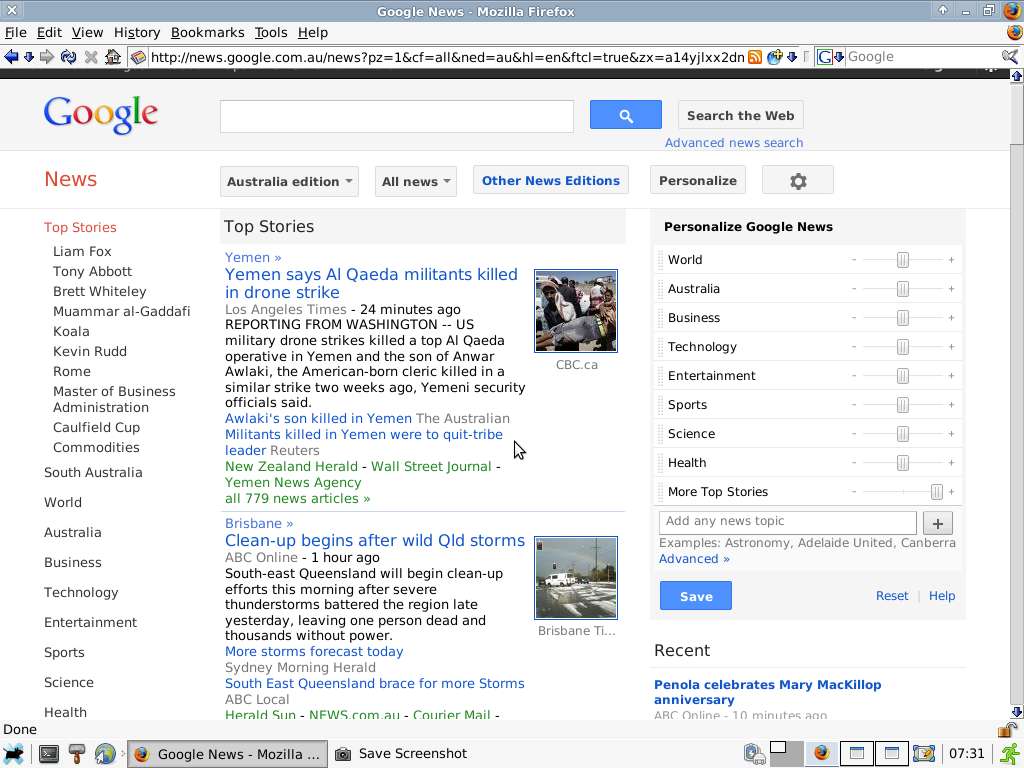Click the Personalize button
Viewport: 1024px width, 768px height.
coord(697,180)
